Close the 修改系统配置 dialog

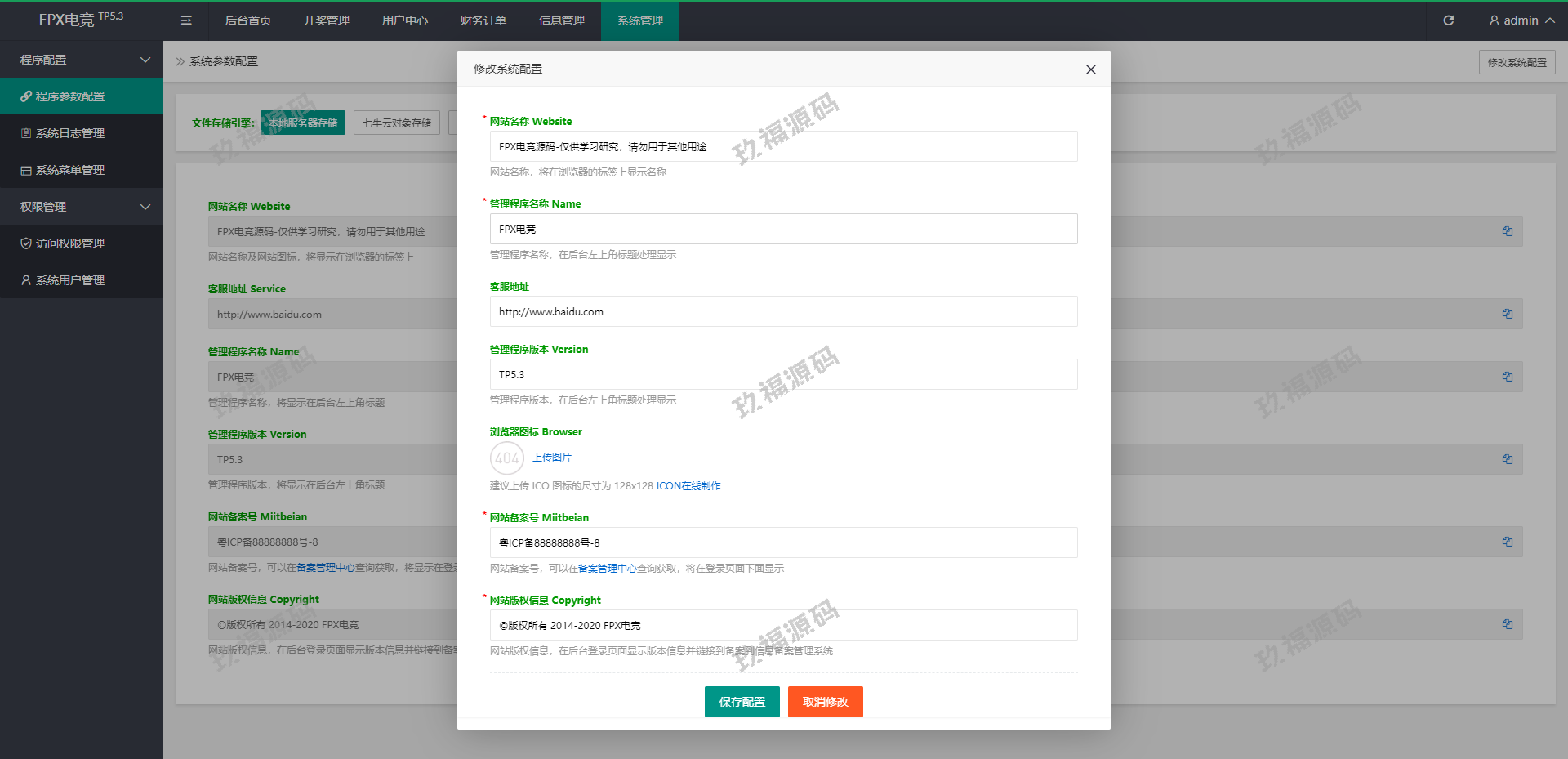[x=1090, y=69]
